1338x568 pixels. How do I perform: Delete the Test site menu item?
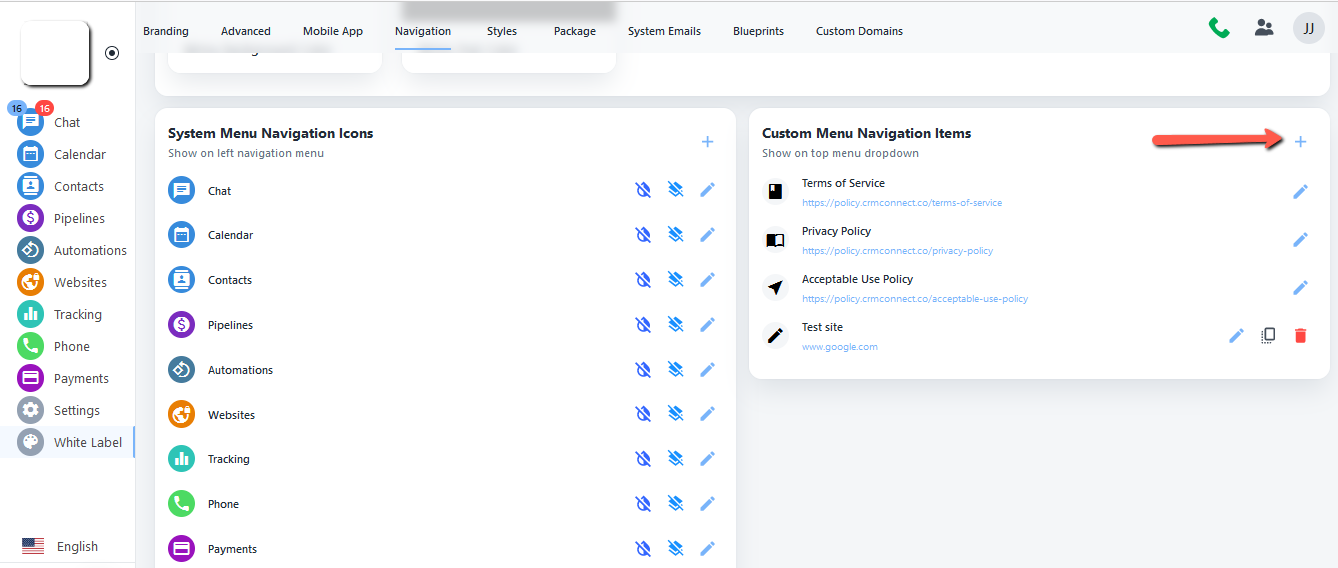click(1300, 336)
